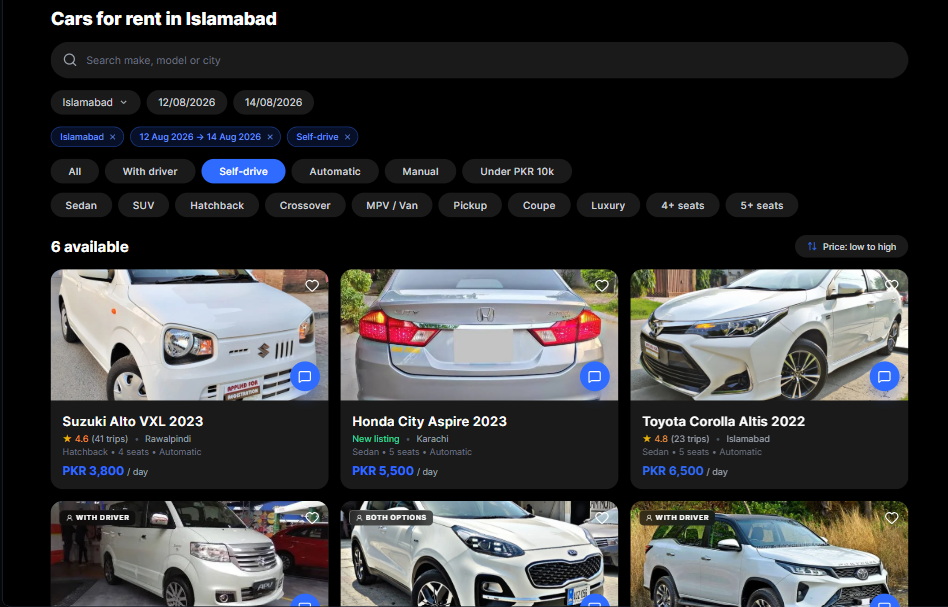Screen dimensions: 948x607
Task: Filter by SUV body type
Action: [143, 206]
